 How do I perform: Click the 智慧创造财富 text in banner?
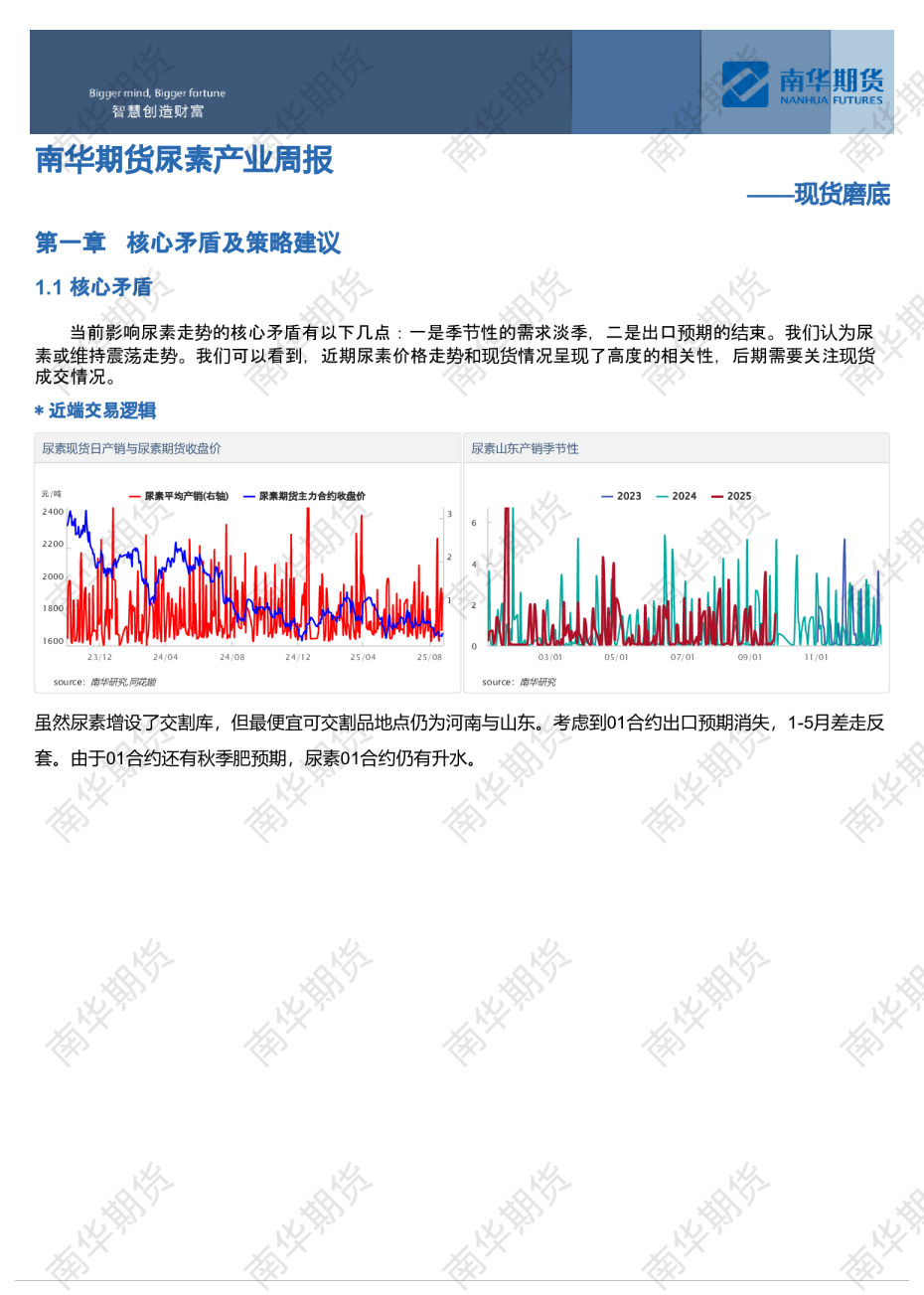point(158,111)
